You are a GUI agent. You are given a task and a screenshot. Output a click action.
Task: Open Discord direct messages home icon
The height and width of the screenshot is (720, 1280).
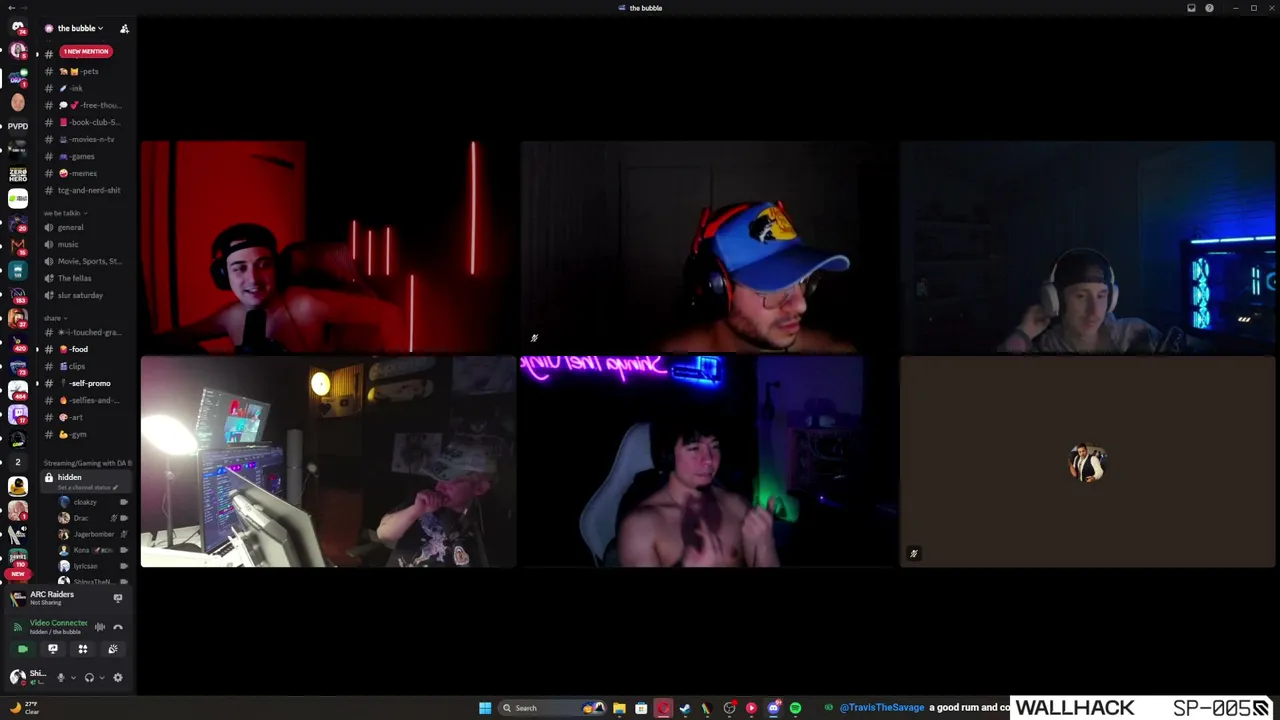tap(17, 28)
